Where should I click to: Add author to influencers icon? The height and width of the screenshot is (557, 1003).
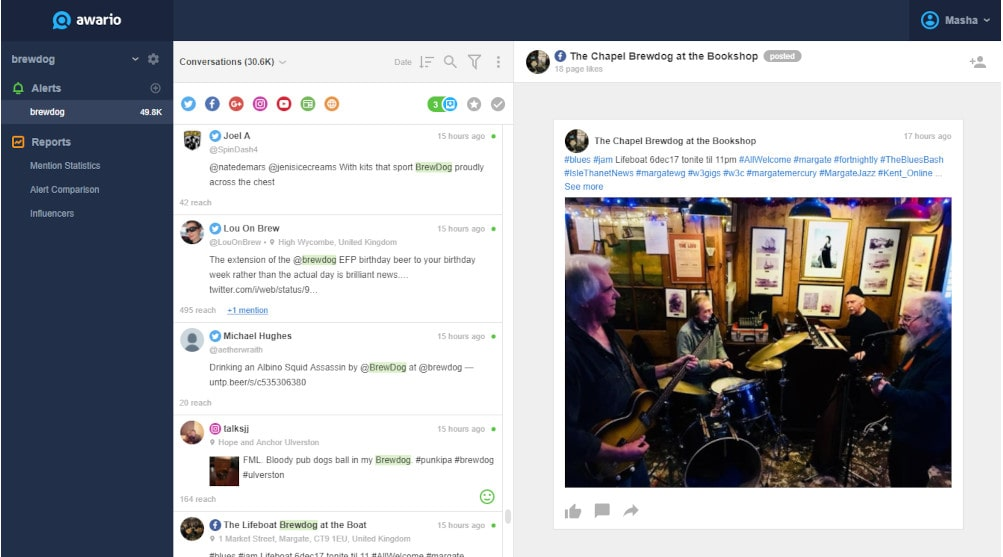pos(977,62)
